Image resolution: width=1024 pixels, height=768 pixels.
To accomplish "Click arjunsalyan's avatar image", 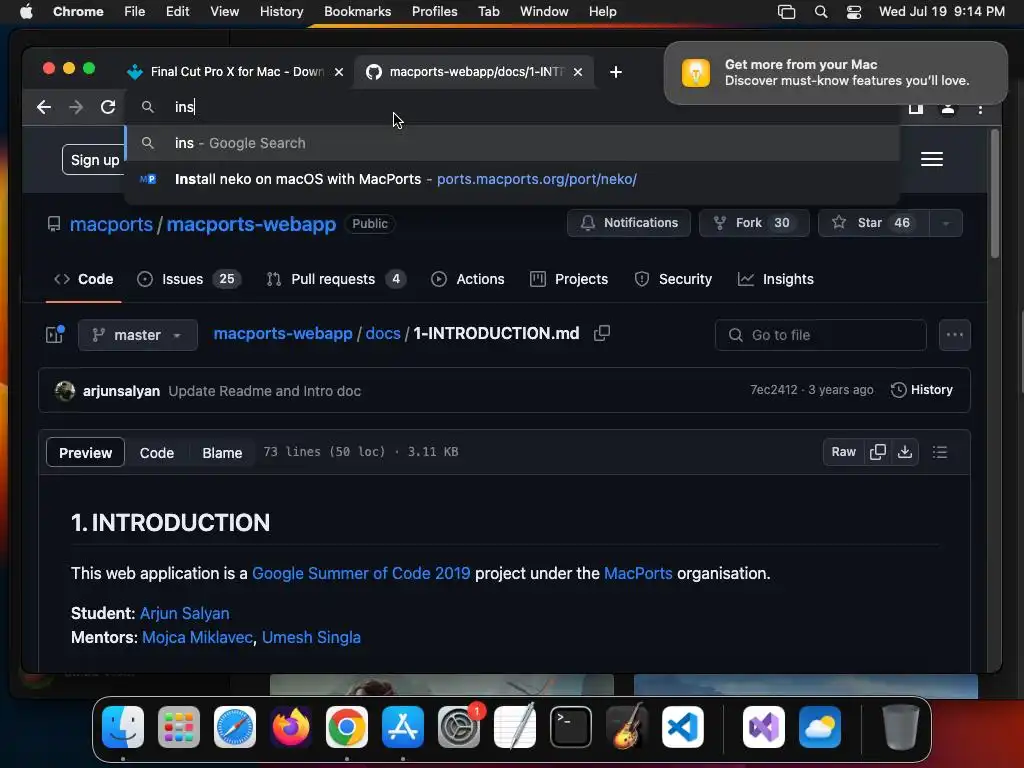I will (65, 391).
